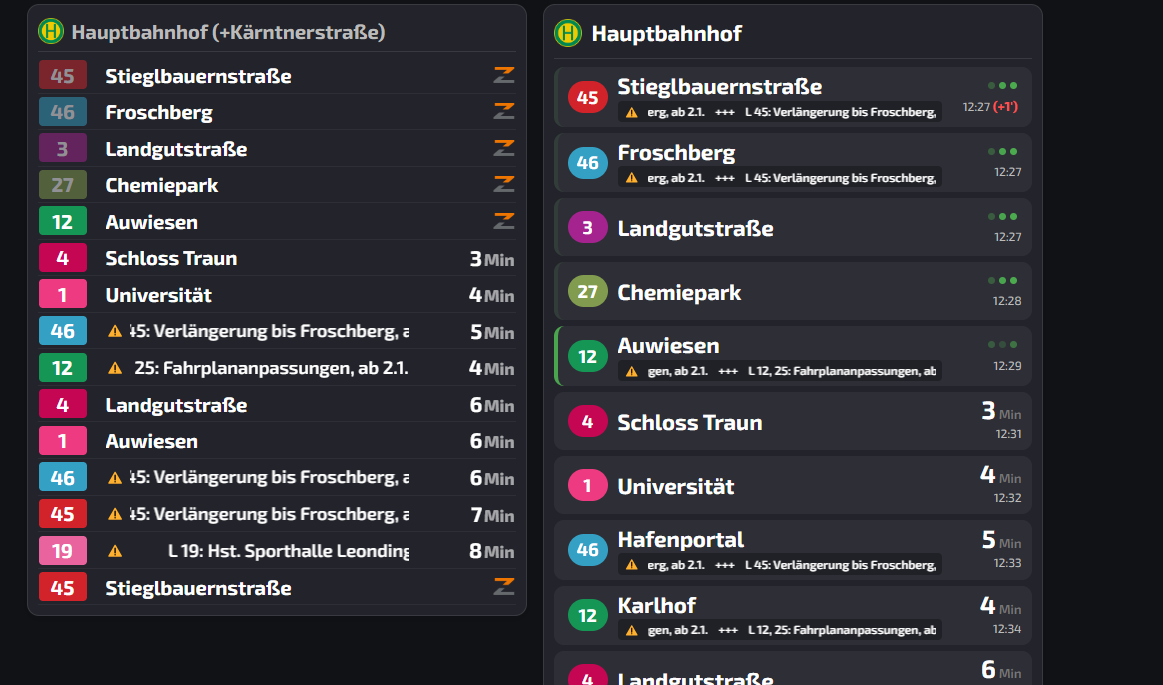1163x685 pixels.
Task: Click the "Hauptbahnhof" title of the right panel
Action: (667, 33)
